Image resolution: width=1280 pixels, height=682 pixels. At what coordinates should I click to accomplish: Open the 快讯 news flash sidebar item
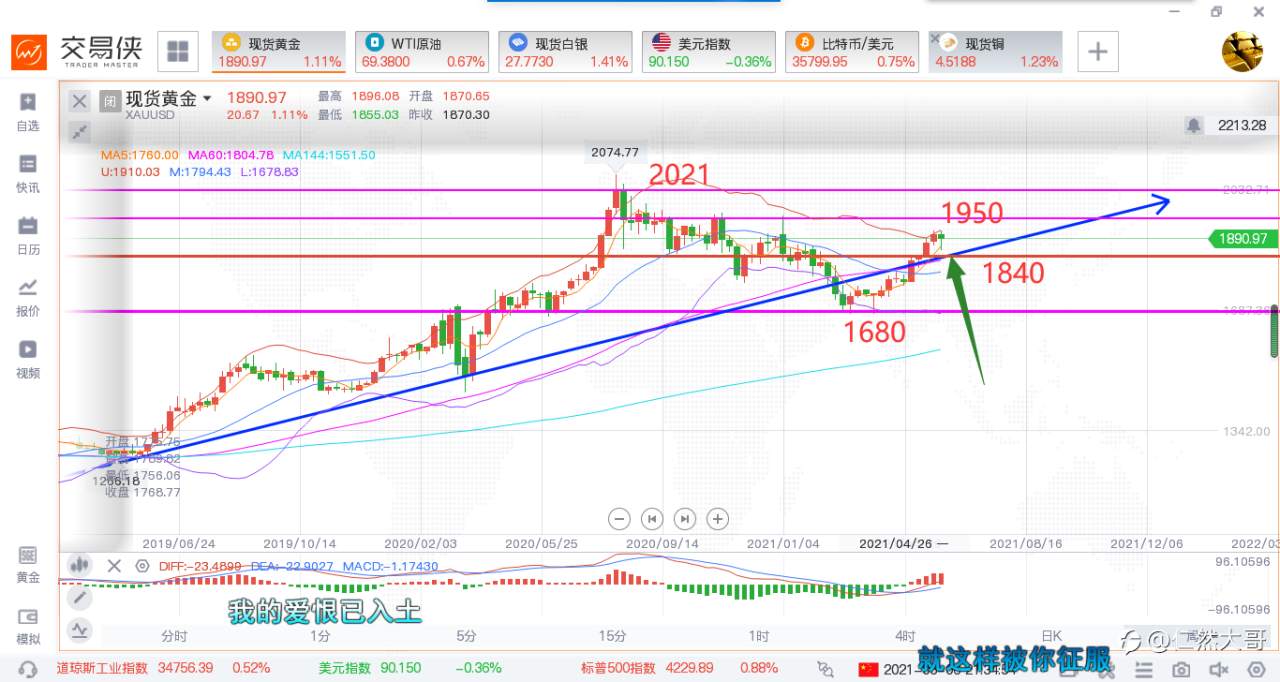click(28, 174)
